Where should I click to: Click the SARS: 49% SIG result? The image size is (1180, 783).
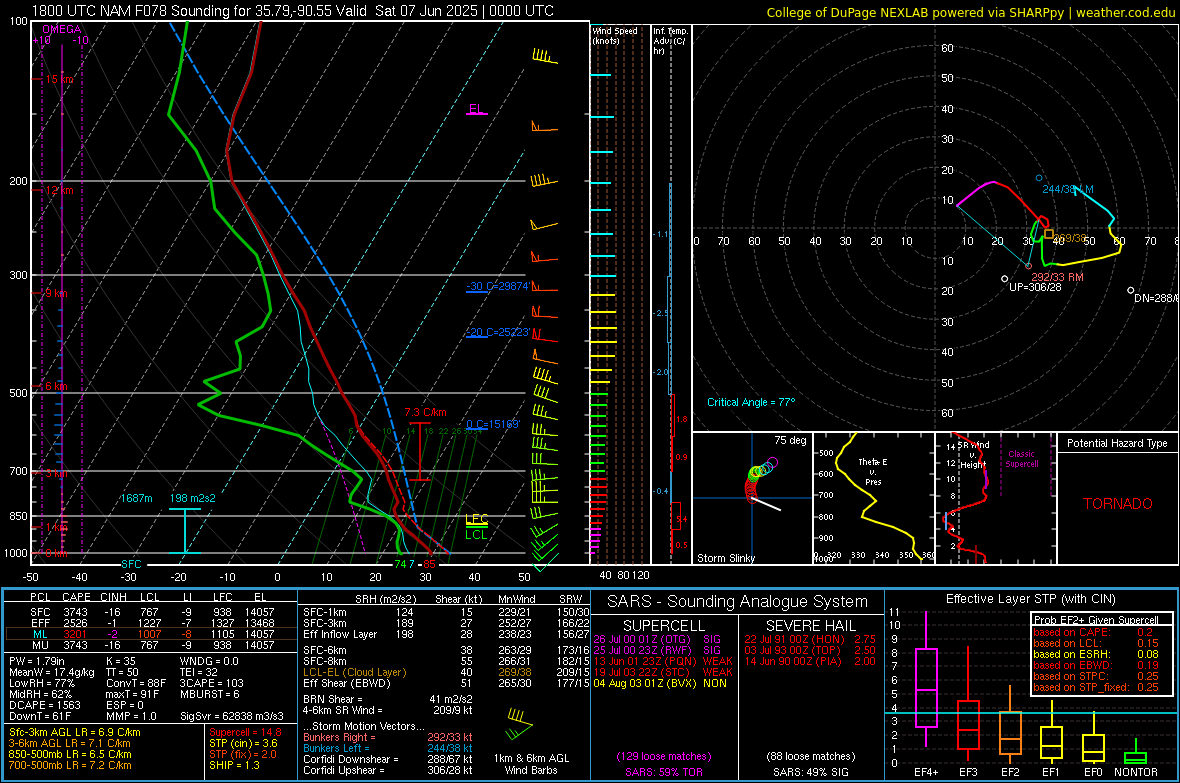click(810, 772)
